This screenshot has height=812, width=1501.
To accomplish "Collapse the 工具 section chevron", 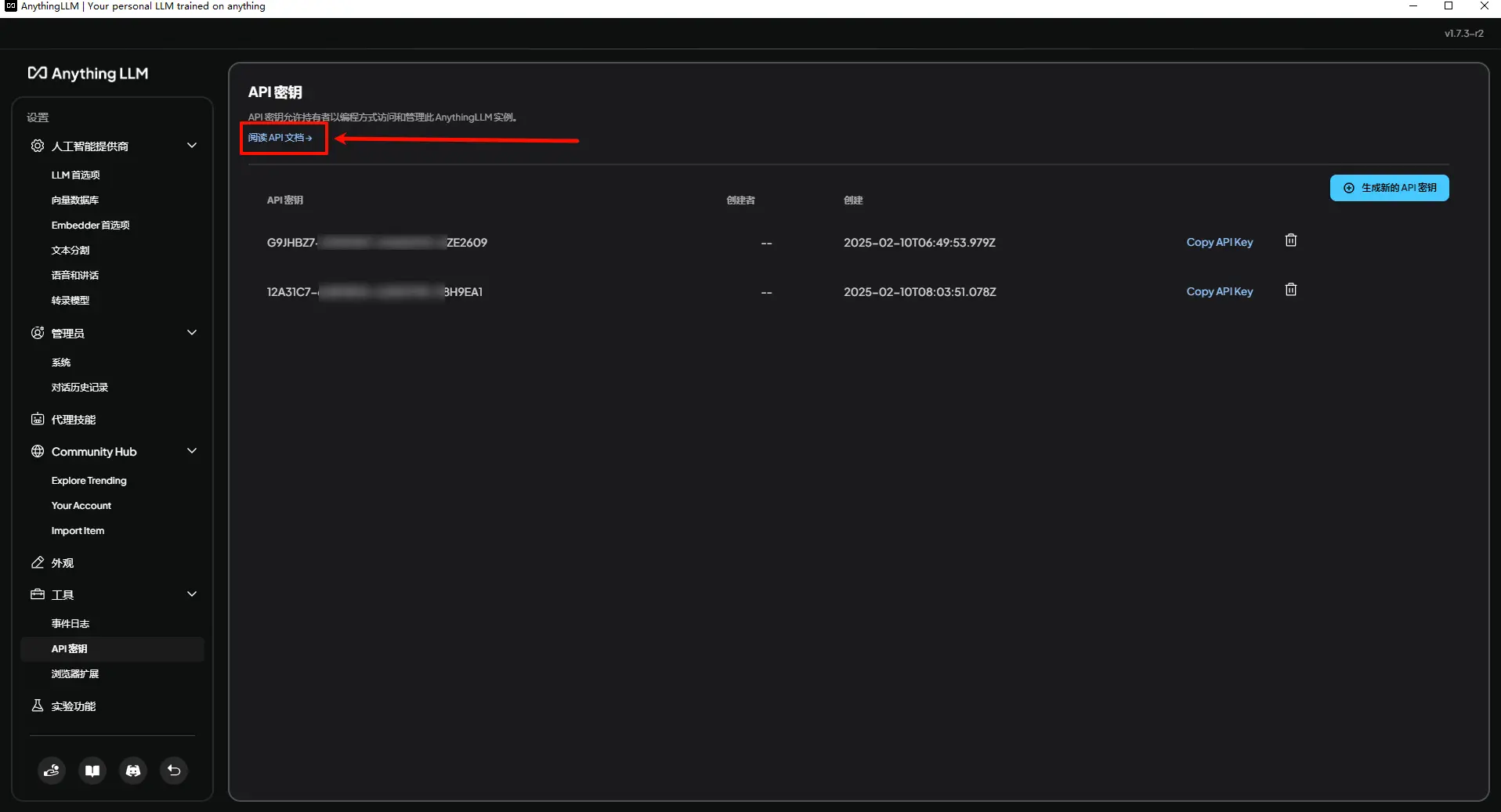I will [x=192, y=594].
